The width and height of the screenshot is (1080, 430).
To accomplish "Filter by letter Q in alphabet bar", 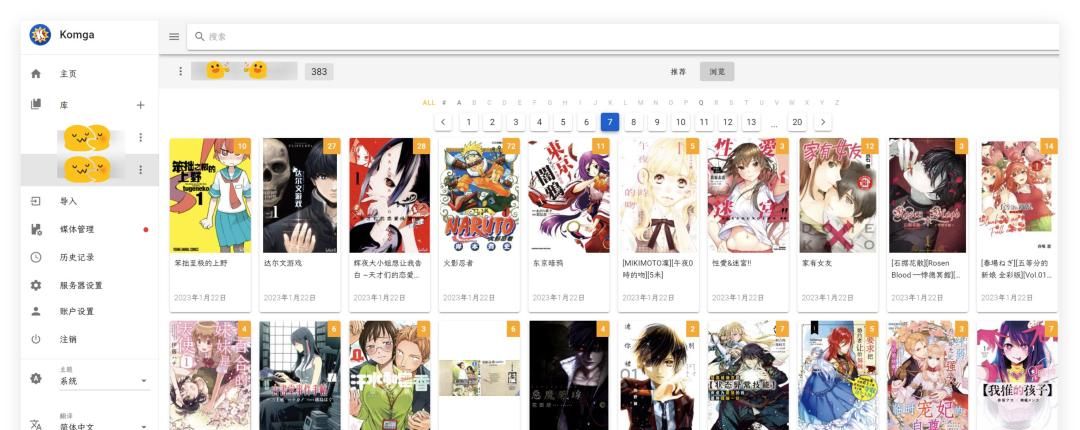I will [x=700, y=102].
